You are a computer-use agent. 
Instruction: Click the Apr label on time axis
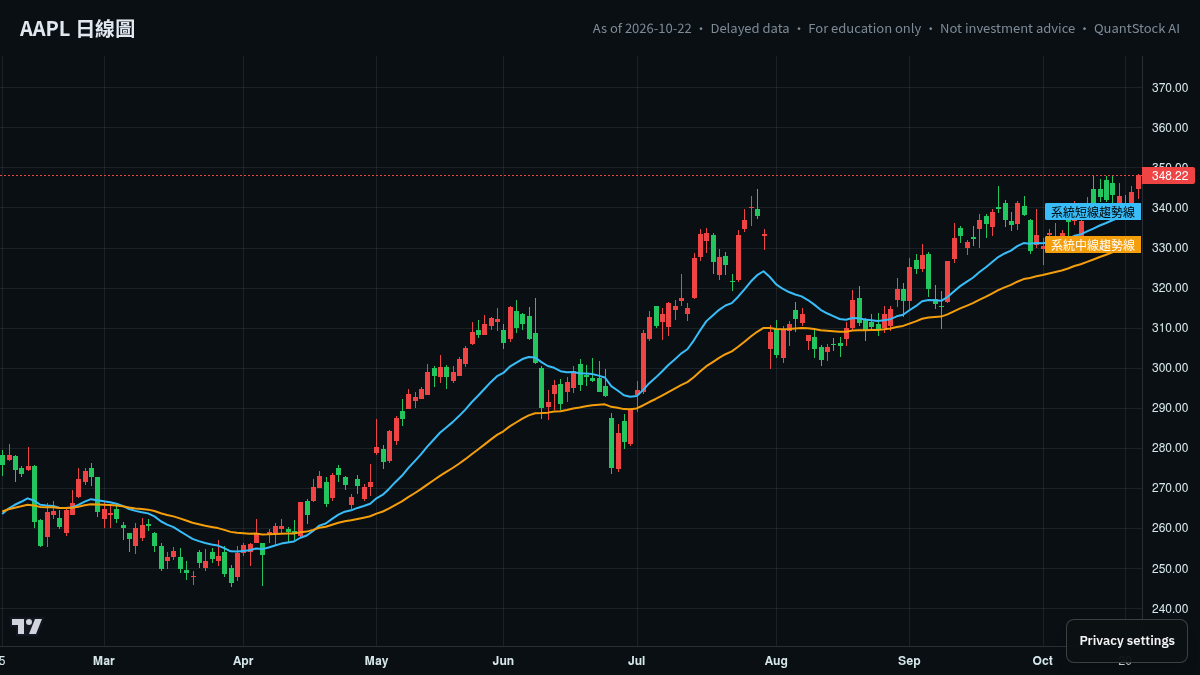point(243,661)
